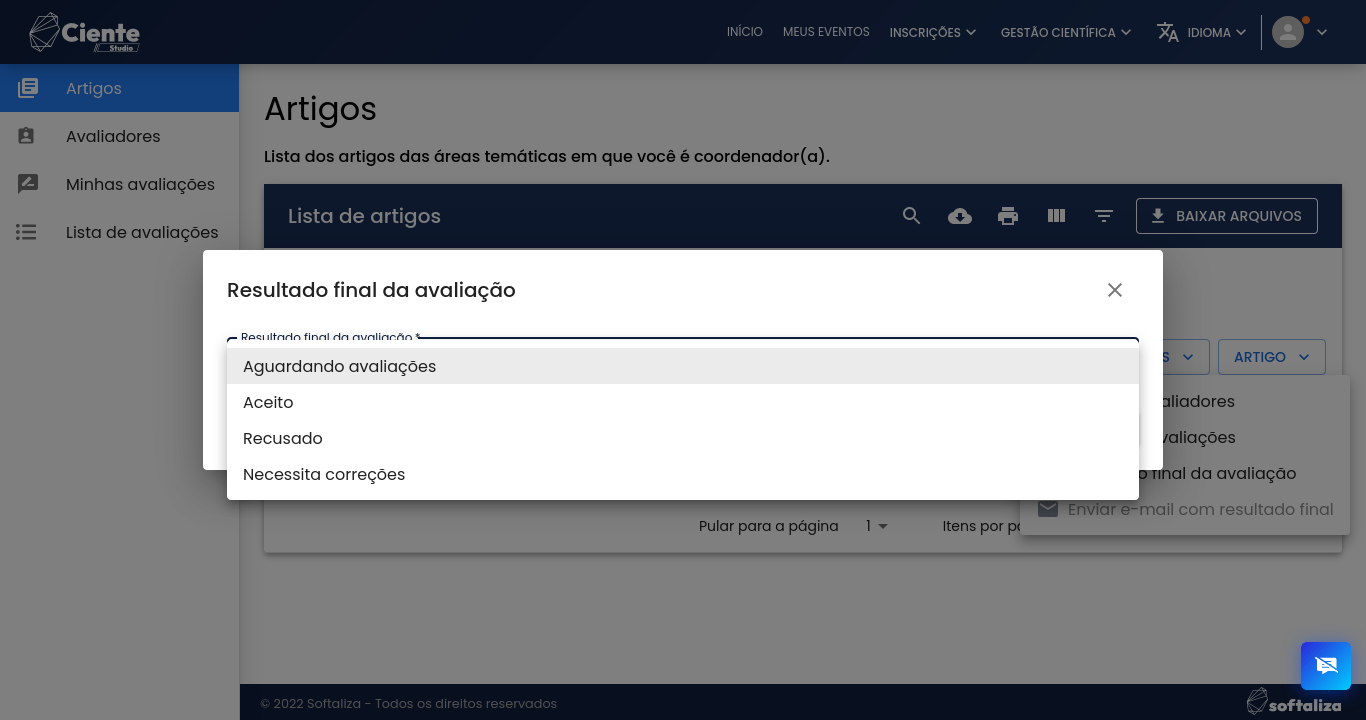Open the chat support widget
Viewport: 1366px width, 720px height.
[x=1326, y=666]
